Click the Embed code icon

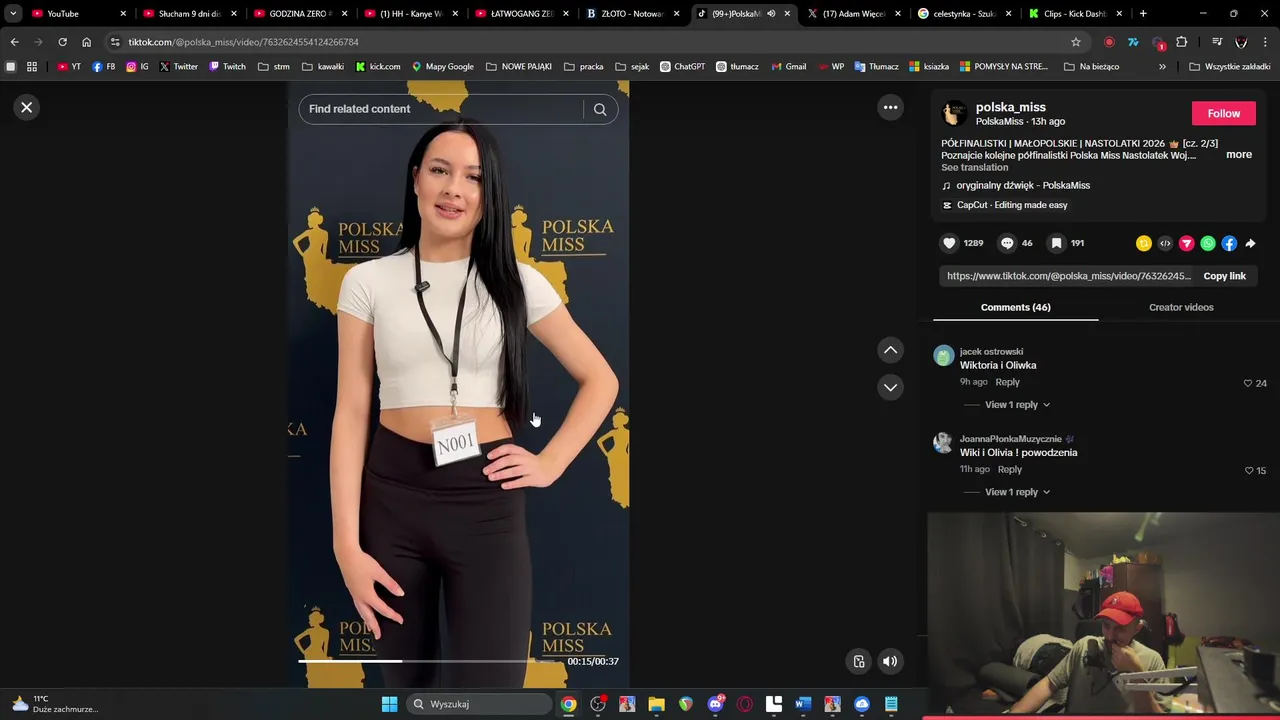(x=1165, y=243)
